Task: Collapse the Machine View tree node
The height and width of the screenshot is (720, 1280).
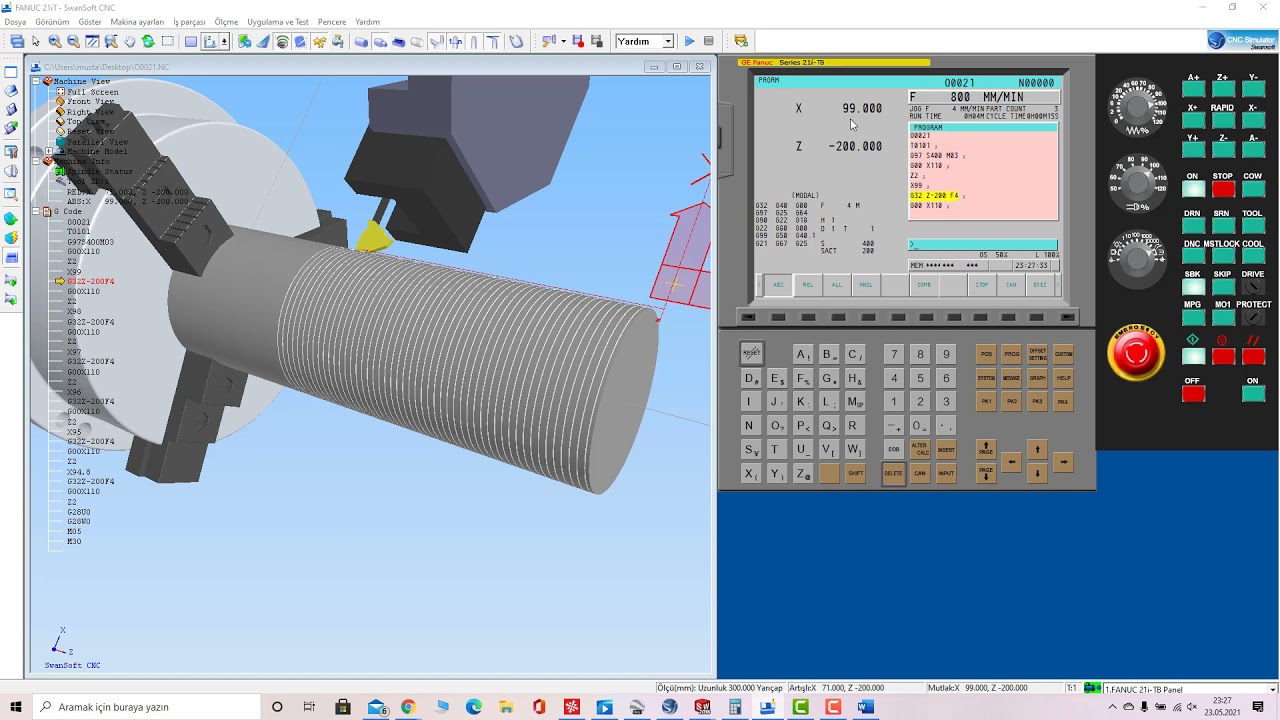Action: pos(37,81)
